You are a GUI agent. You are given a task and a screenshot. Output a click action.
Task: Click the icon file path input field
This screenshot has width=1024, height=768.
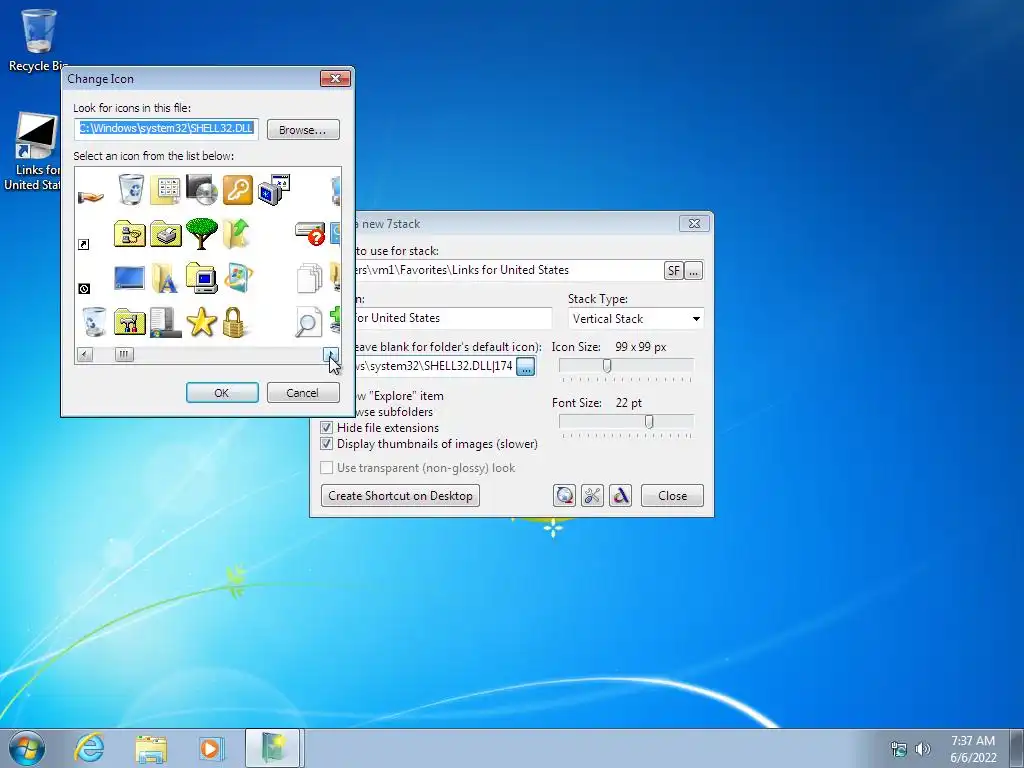click(167, 129)
